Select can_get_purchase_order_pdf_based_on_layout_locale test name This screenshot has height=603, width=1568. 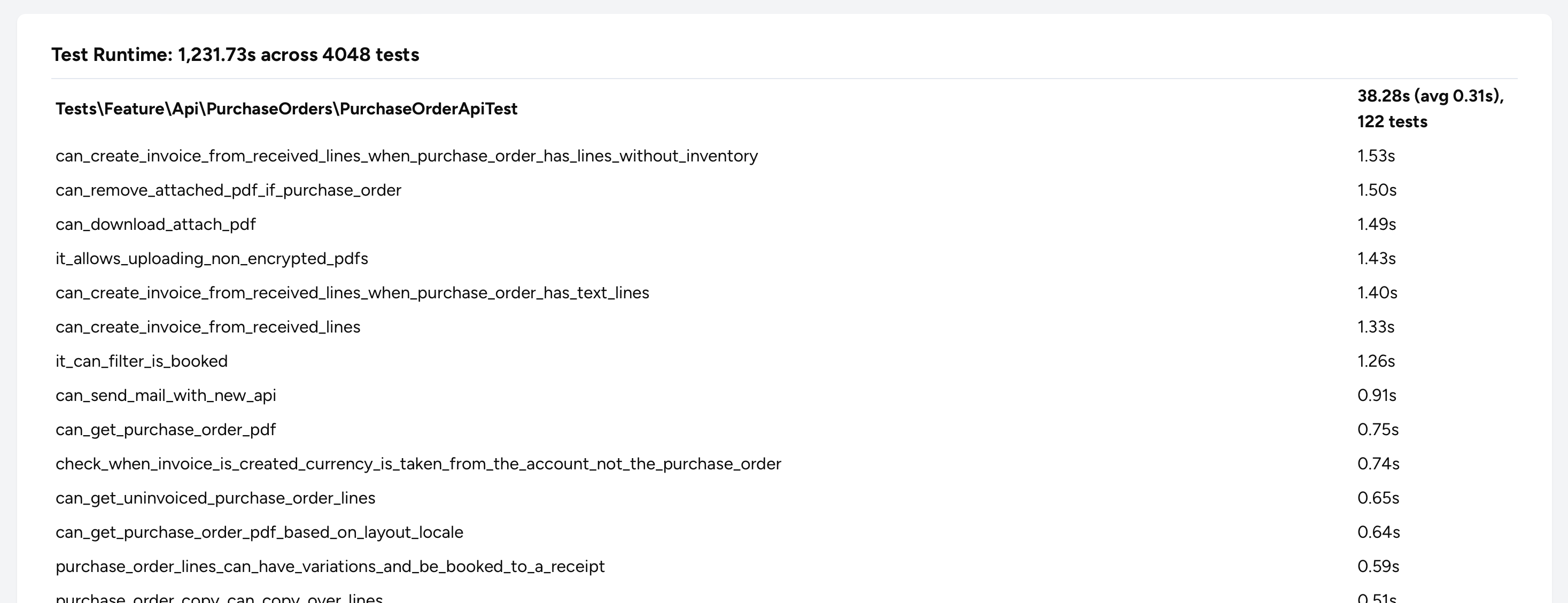click(259, 532)
